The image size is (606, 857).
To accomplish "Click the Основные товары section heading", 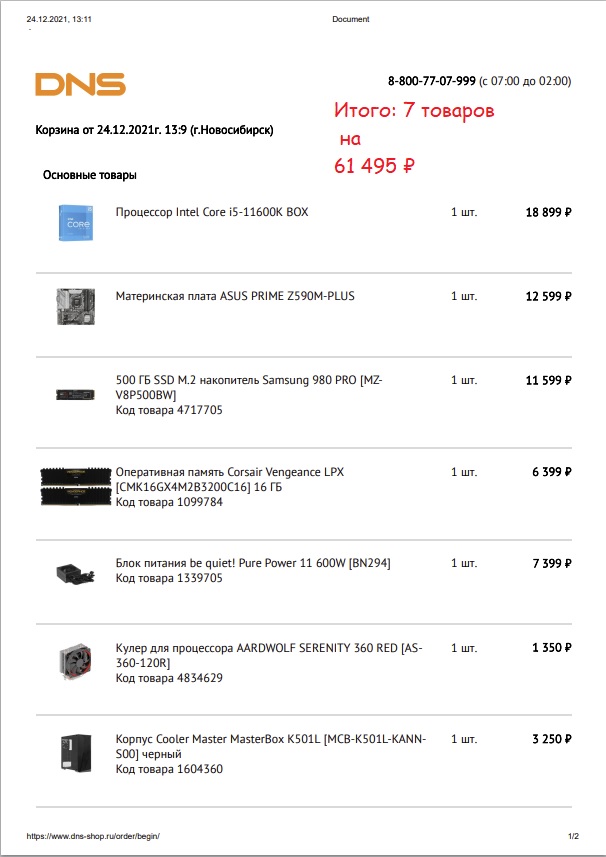I will coord(90,175).
